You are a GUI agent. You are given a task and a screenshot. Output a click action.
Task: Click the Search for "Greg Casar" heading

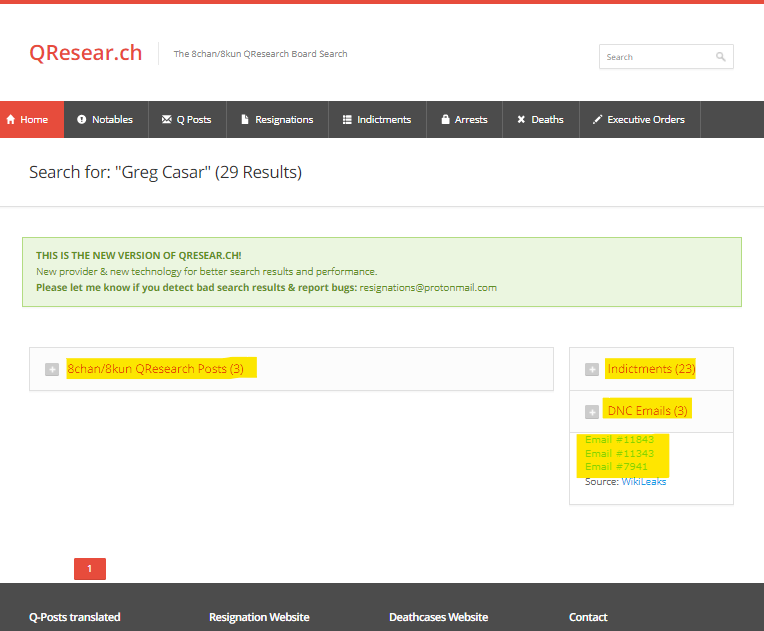[x=166, y=172]
